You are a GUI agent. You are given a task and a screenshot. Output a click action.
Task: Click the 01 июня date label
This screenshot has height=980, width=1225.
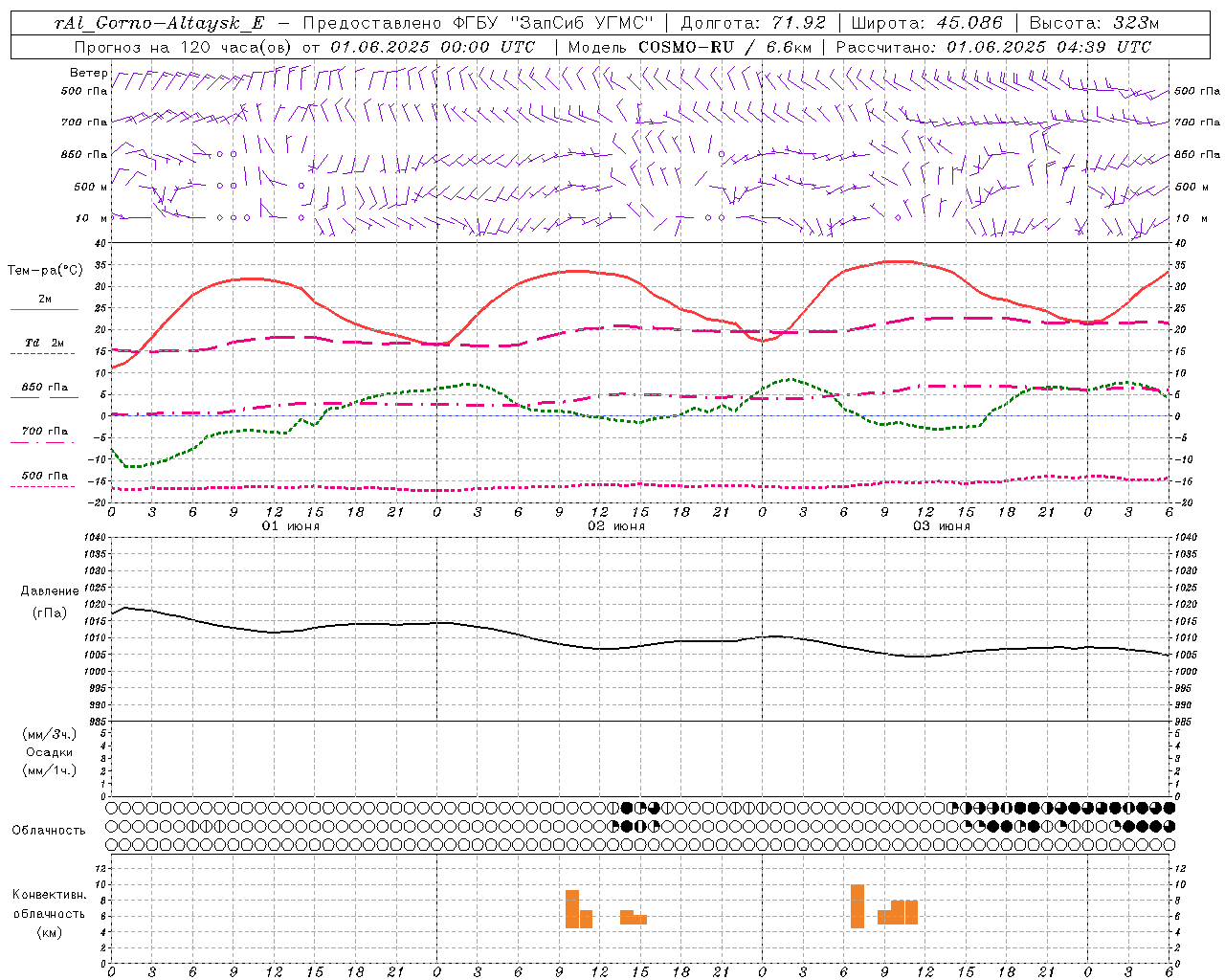point(291,526)
